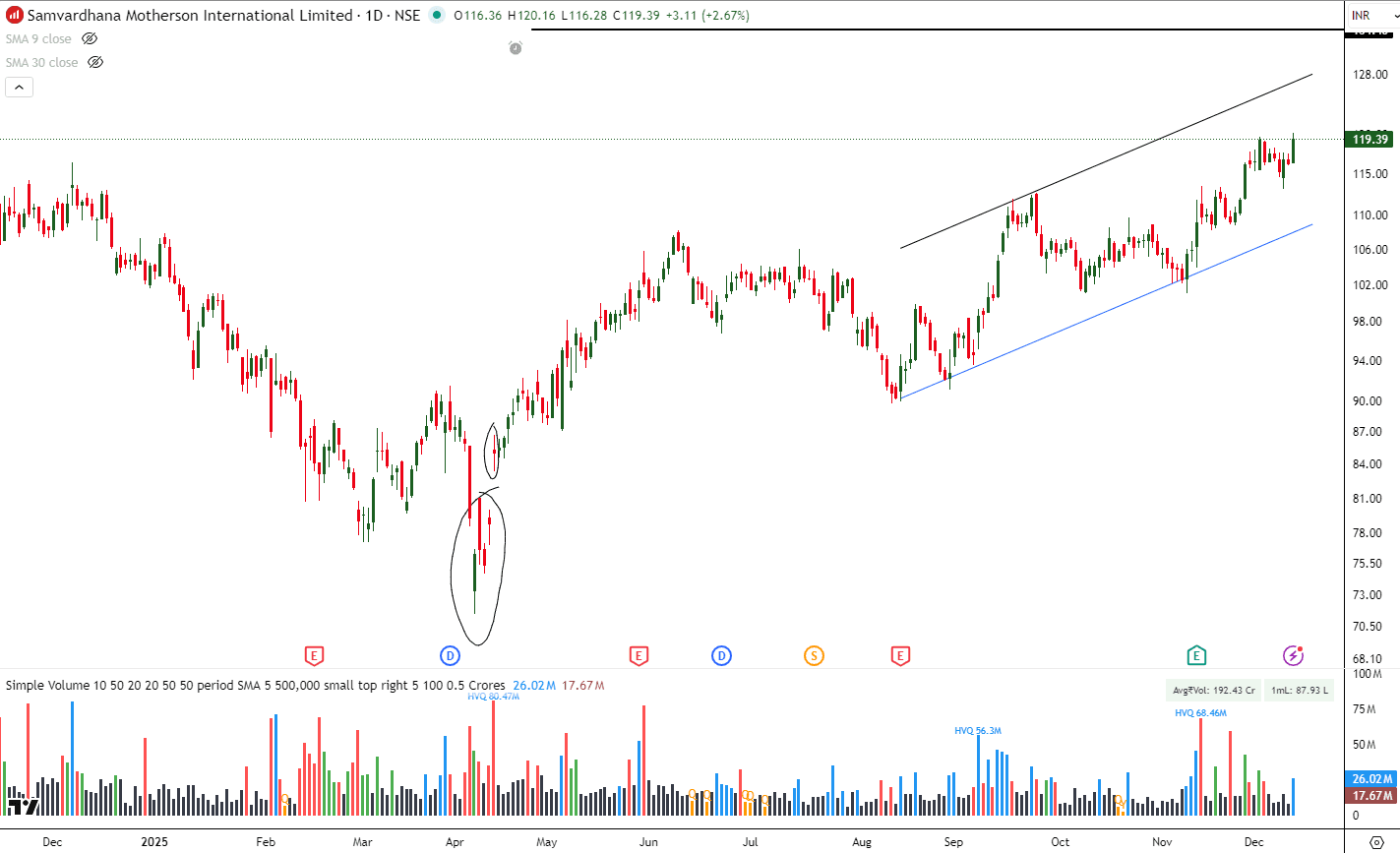The image size is (1400, 853).
Task: Click the HVQ 56.3M volume label
Action: pos(978,731)
